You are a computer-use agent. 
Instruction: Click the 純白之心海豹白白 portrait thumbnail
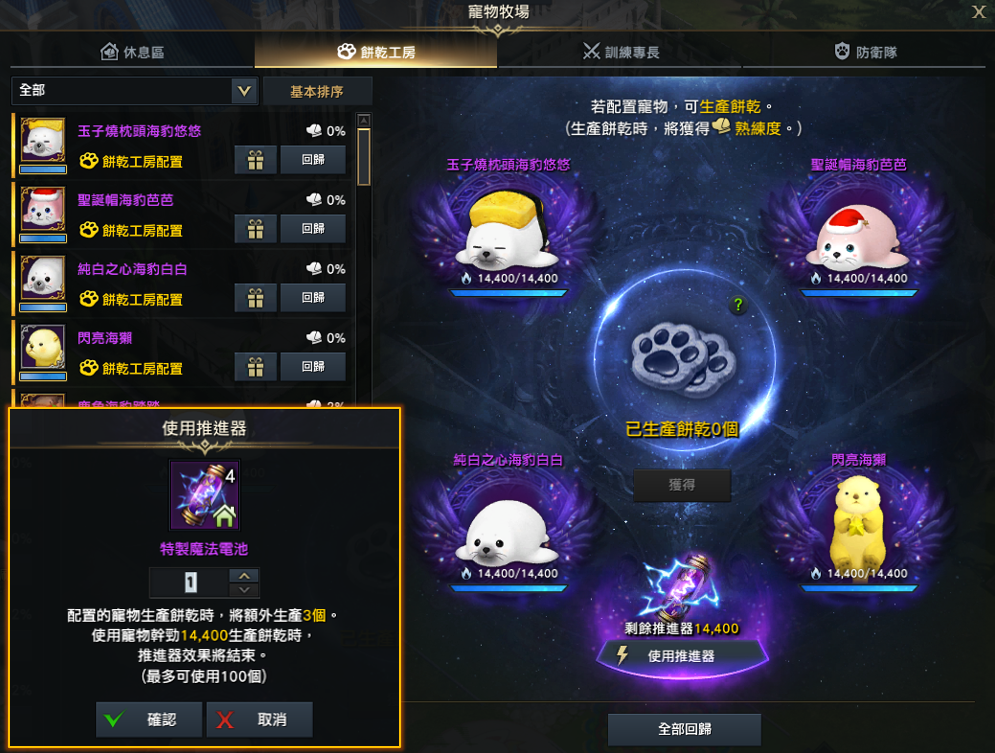pos(43,278)
